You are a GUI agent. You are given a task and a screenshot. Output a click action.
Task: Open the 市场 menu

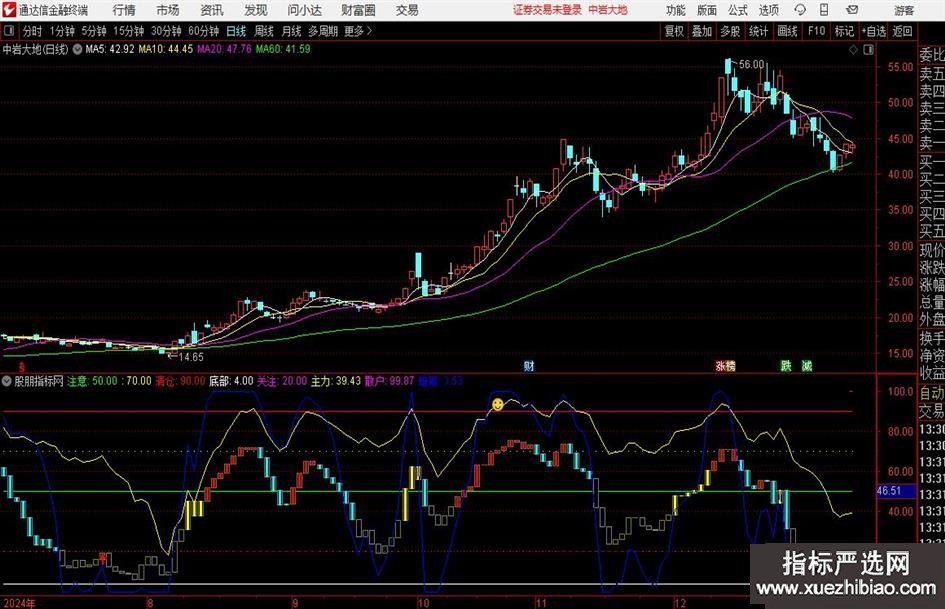168,10
